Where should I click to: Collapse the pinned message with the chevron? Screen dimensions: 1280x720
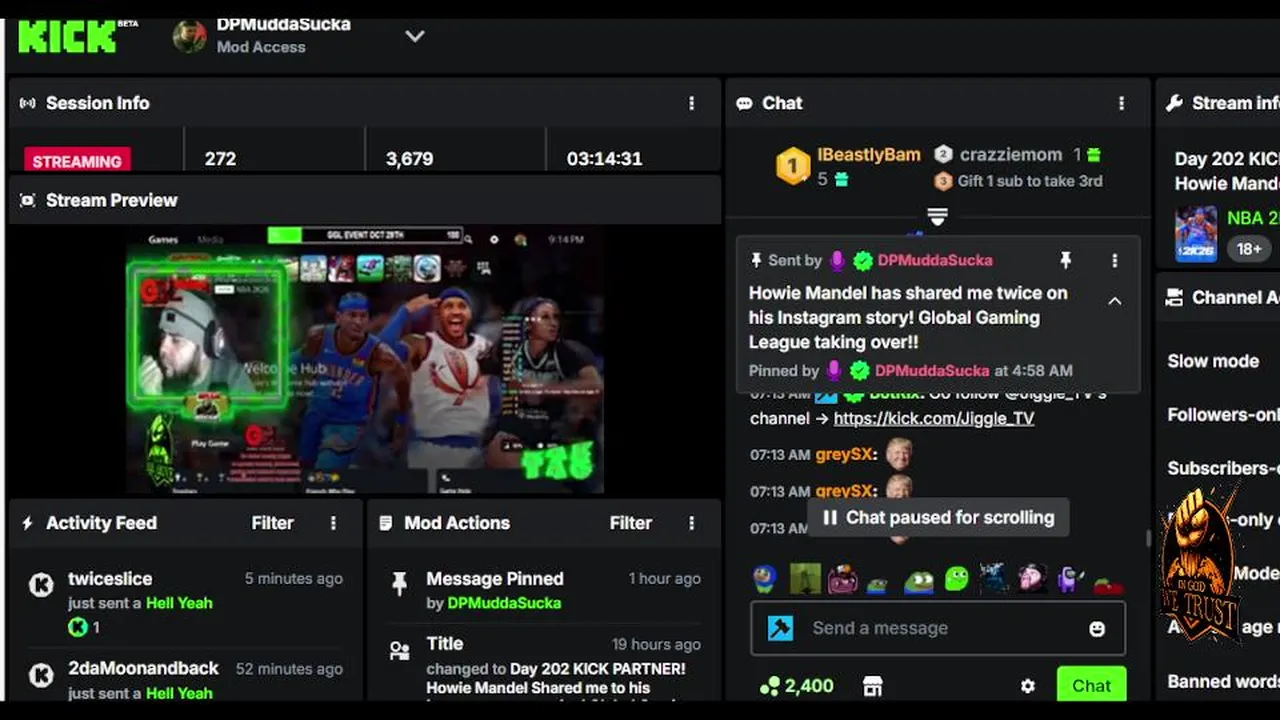tap(1114, 301)
